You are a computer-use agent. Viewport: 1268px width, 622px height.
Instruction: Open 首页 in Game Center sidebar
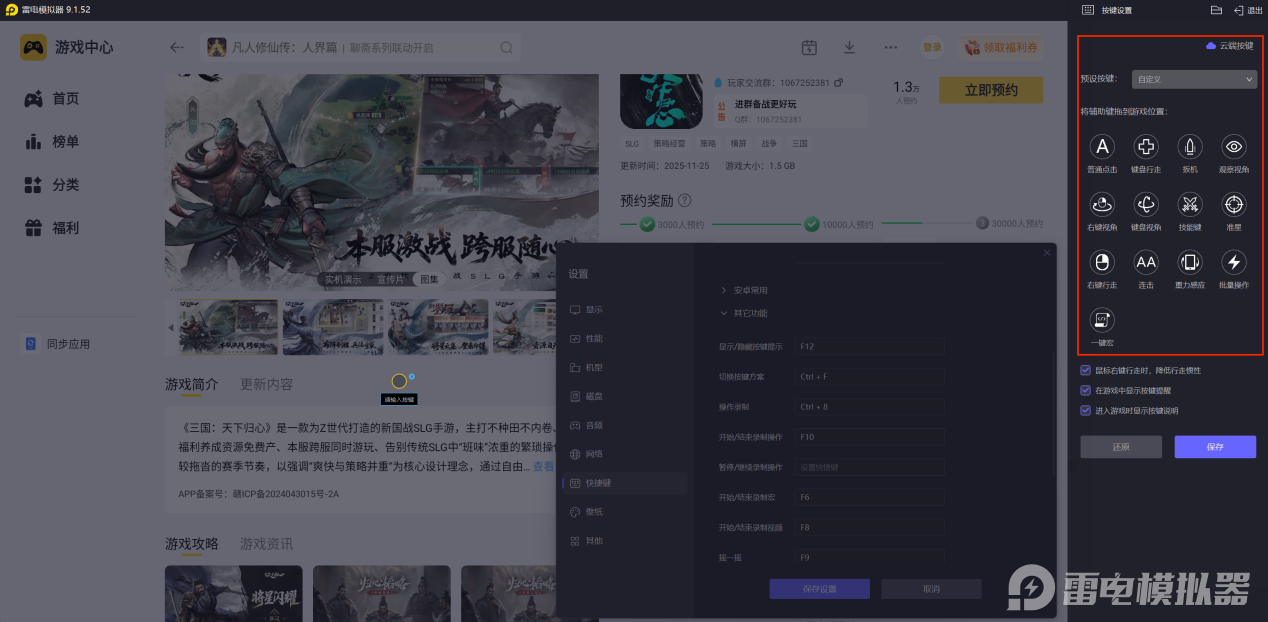coord(52,99)
